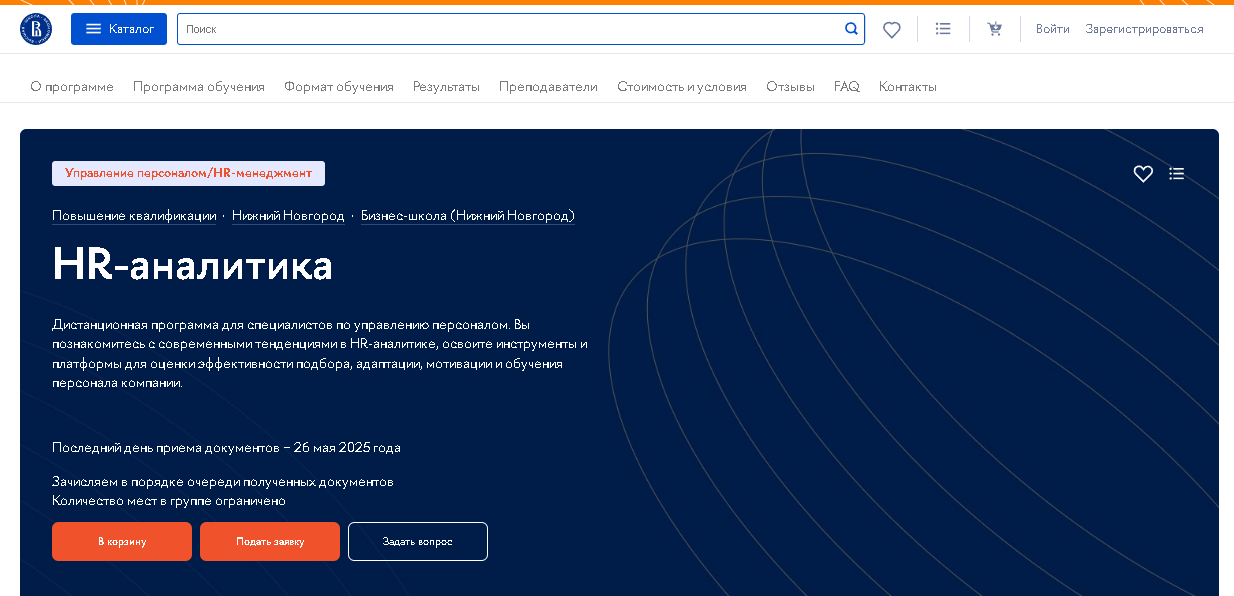Go to Программа обучения section

pos(199,87)
